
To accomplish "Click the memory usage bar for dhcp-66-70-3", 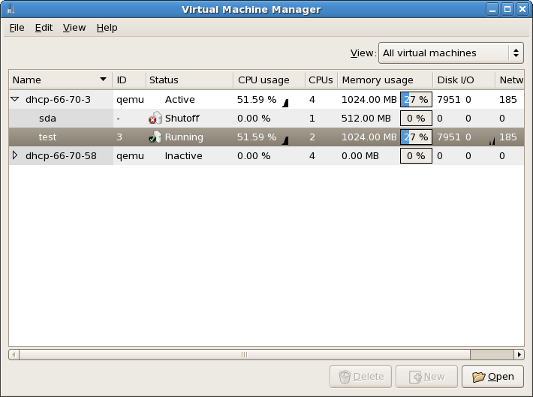I will coord(416,99).
